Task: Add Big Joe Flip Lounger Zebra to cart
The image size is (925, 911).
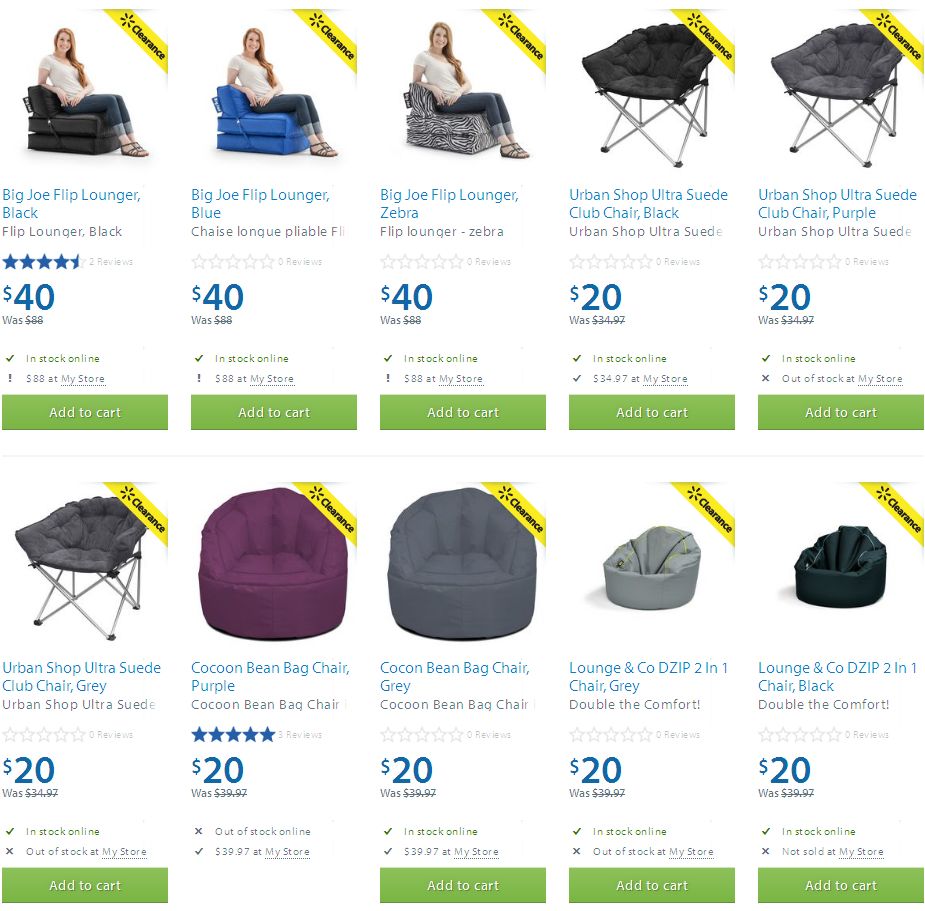Action: pos(463,412)
